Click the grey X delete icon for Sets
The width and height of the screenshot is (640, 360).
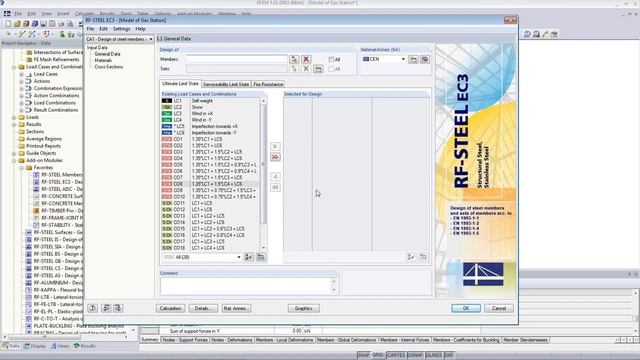click(x=306, y=69)
